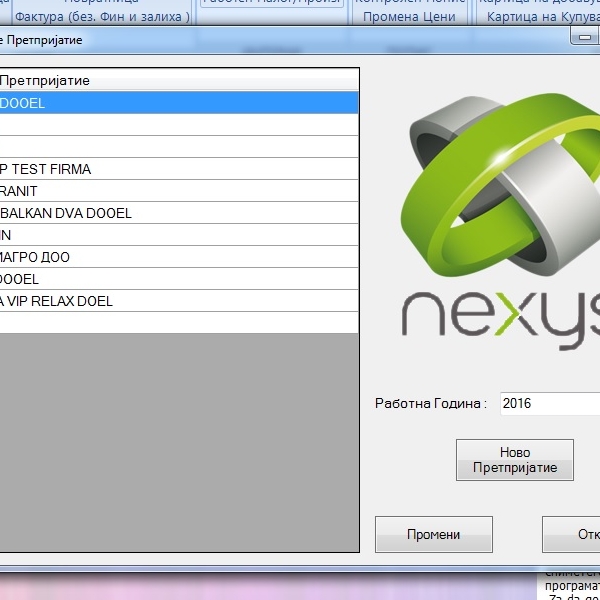Pick the МАГРО ДОО company row
600x600 pixels.
point(179,257)
